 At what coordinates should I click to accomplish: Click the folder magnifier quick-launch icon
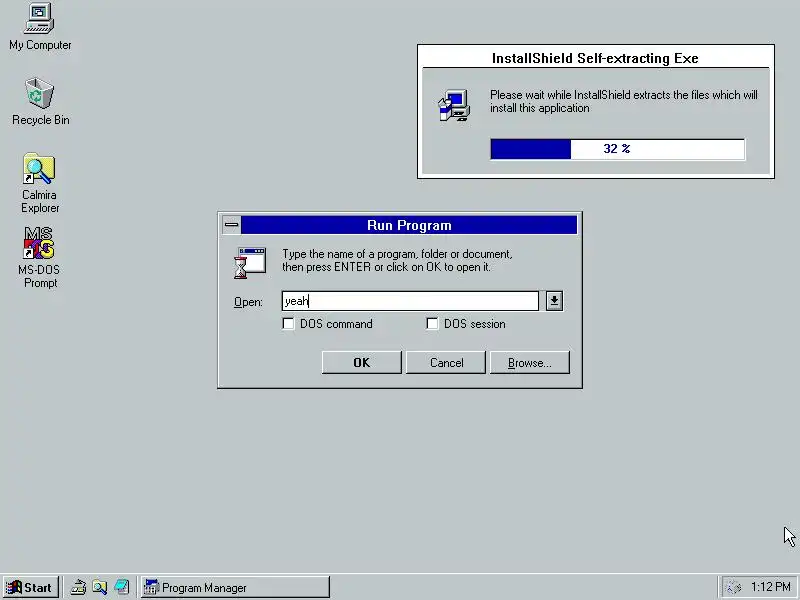[x=100, y=588]
